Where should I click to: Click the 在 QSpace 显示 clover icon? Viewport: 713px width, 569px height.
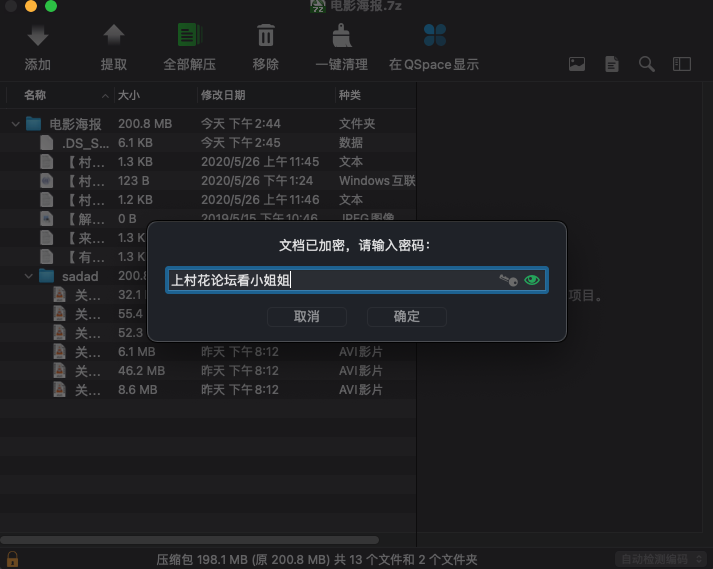pos(434,37)
